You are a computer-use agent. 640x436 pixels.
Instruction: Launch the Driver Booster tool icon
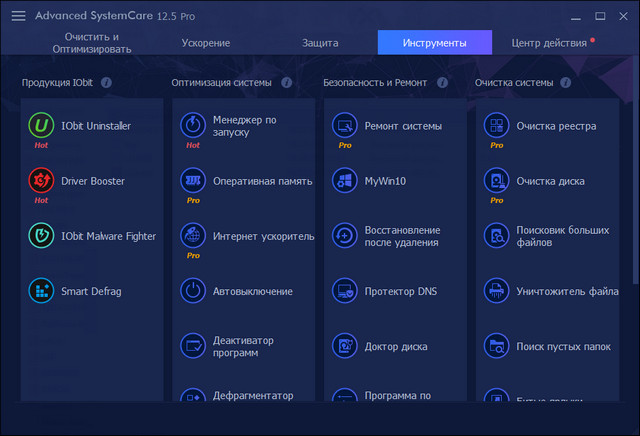click(42, 181)
